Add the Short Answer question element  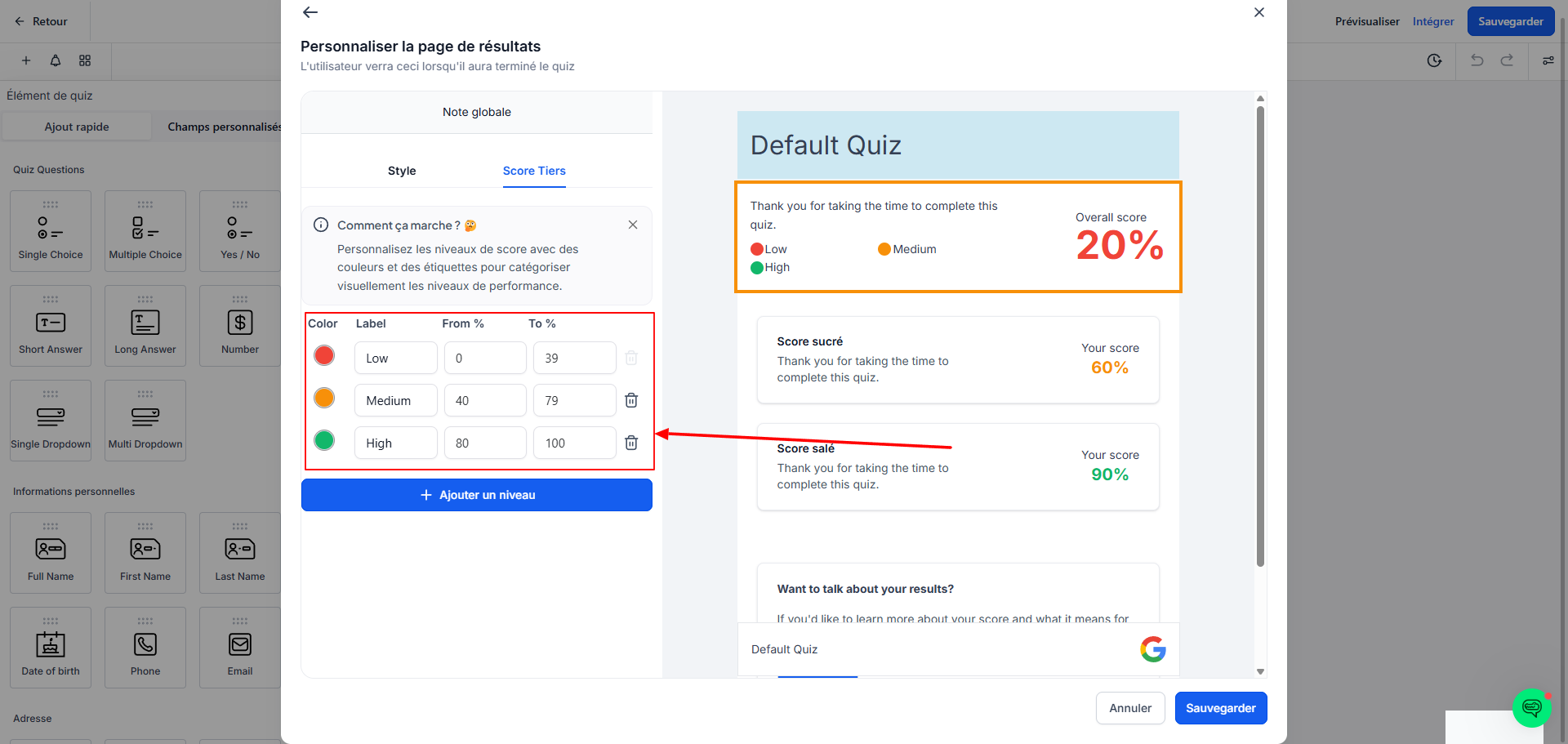coord(51,326)
